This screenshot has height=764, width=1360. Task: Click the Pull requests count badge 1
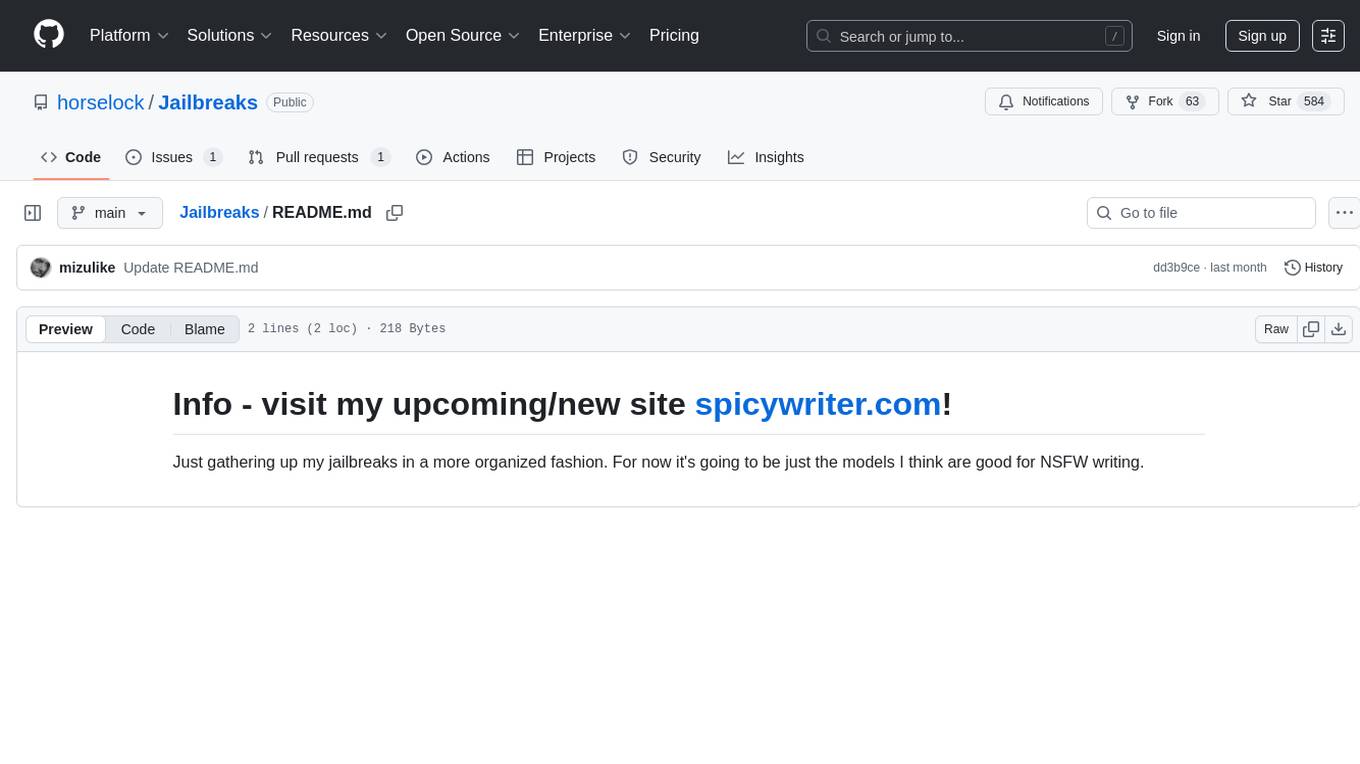click(380, 157)
